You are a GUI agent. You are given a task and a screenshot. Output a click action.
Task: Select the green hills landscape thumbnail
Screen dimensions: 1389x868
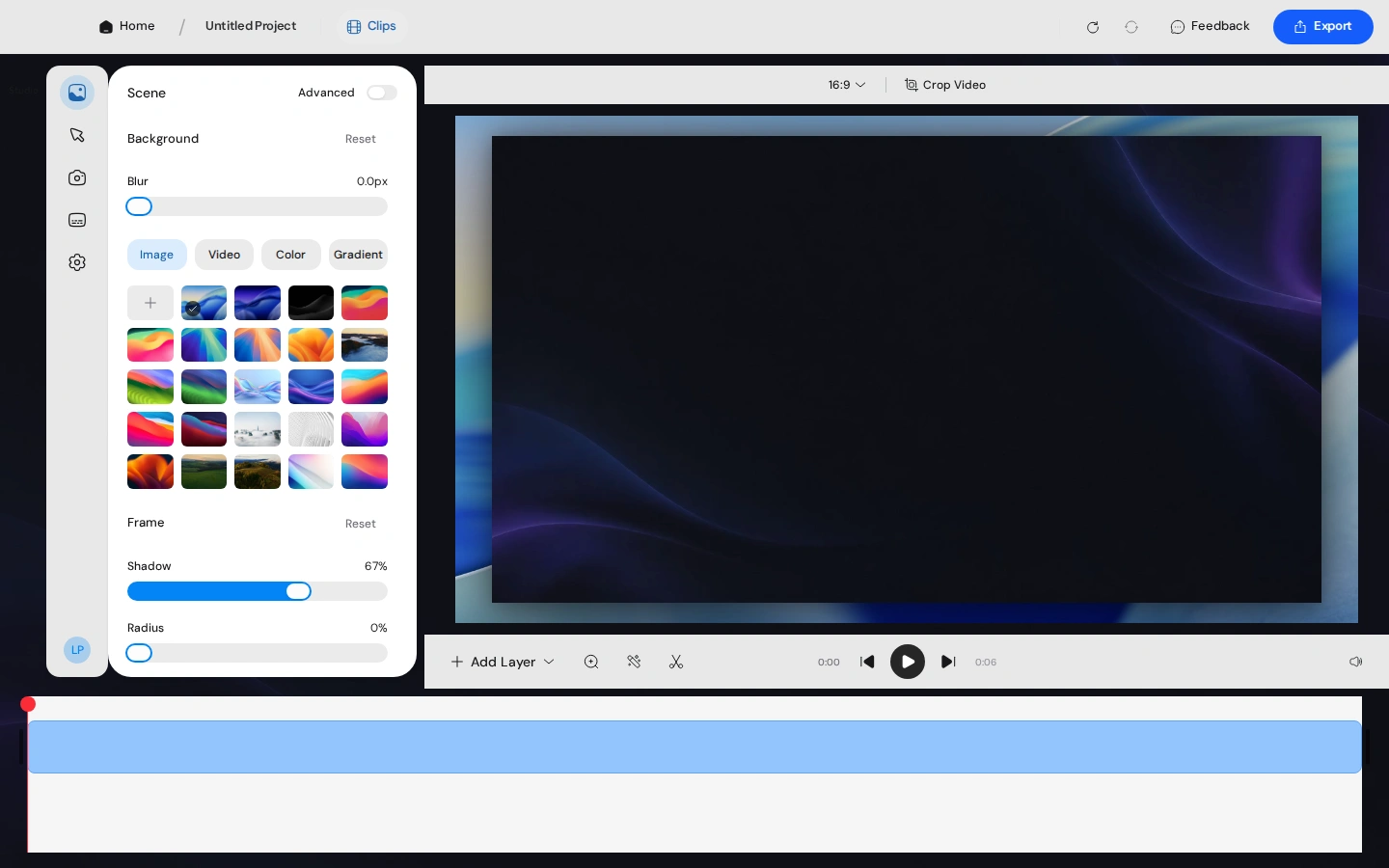(204, 472)
